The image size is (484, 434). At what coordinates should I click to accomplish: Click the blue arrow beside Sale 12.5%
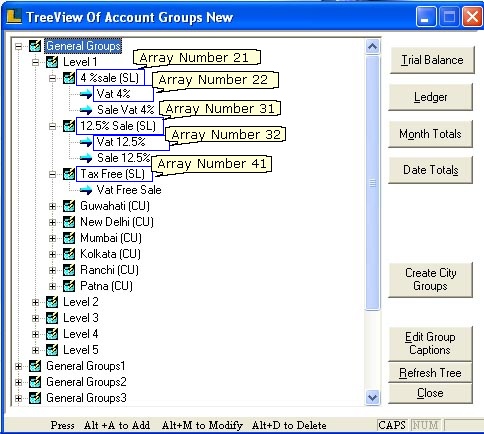[86, 158]
